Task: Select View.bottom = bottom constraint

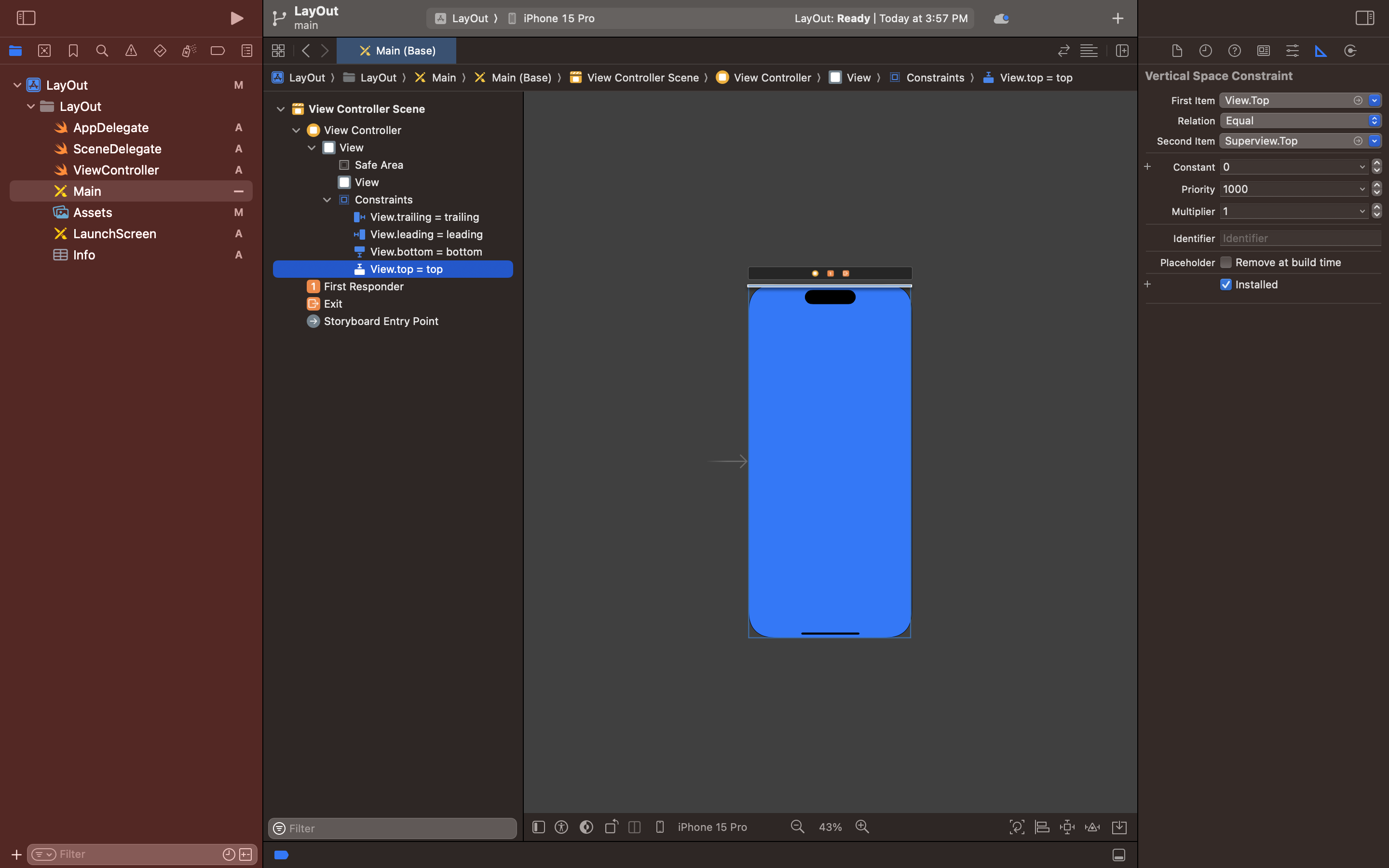Action: [x=425, y=252]
